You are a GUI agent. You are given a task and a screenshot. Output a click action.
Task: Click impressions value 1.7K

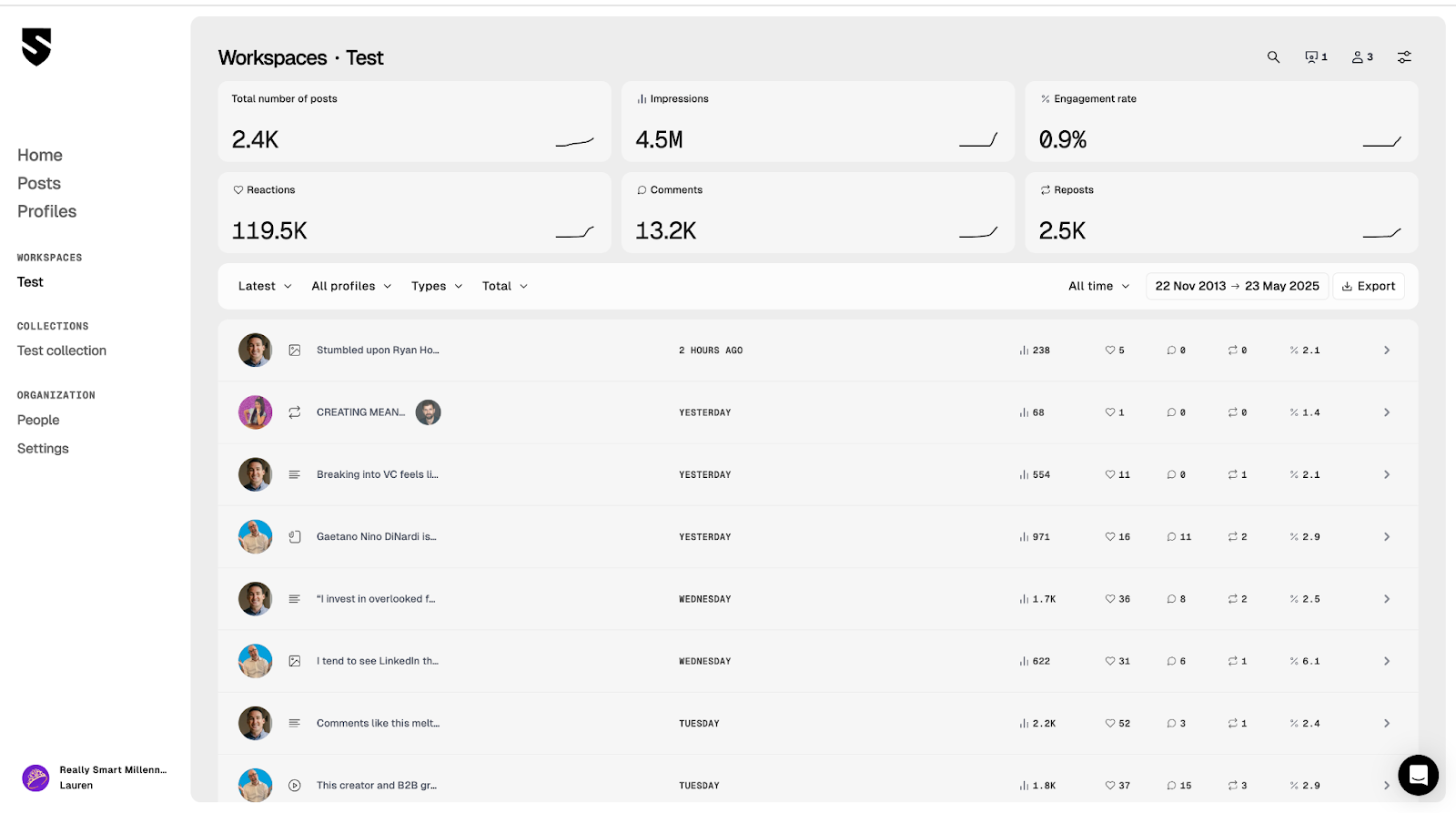click(x=1044, y=599)
